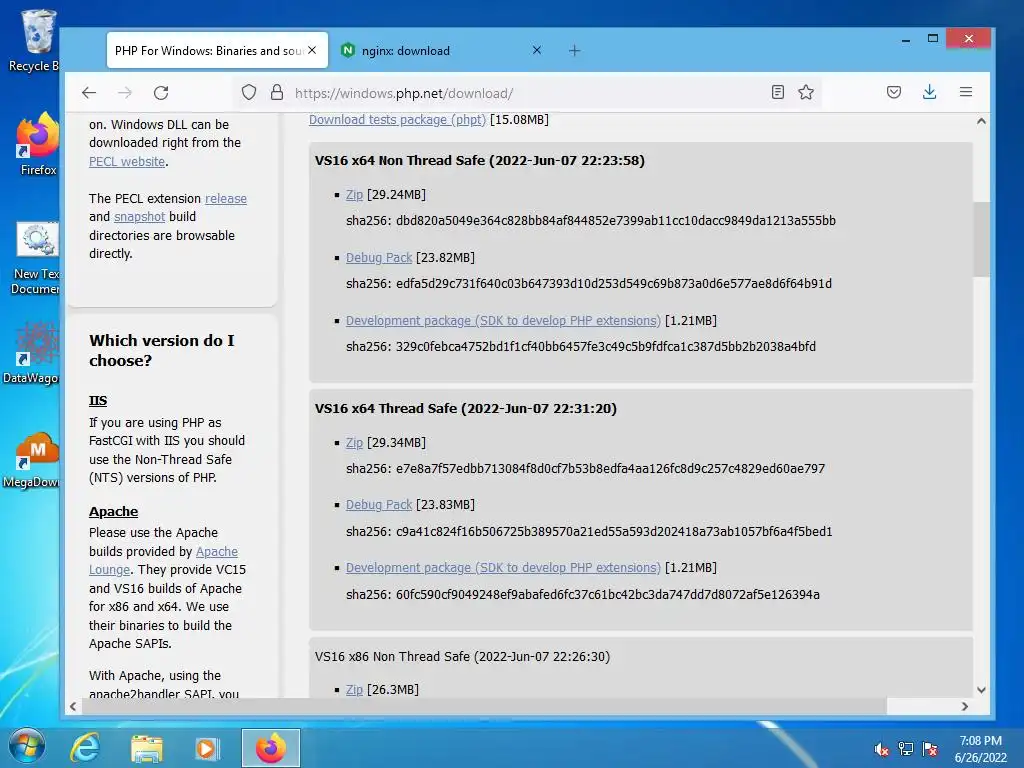Open the Firefox downloads panel
The image size is (1024, 768).
pos(929,92)
